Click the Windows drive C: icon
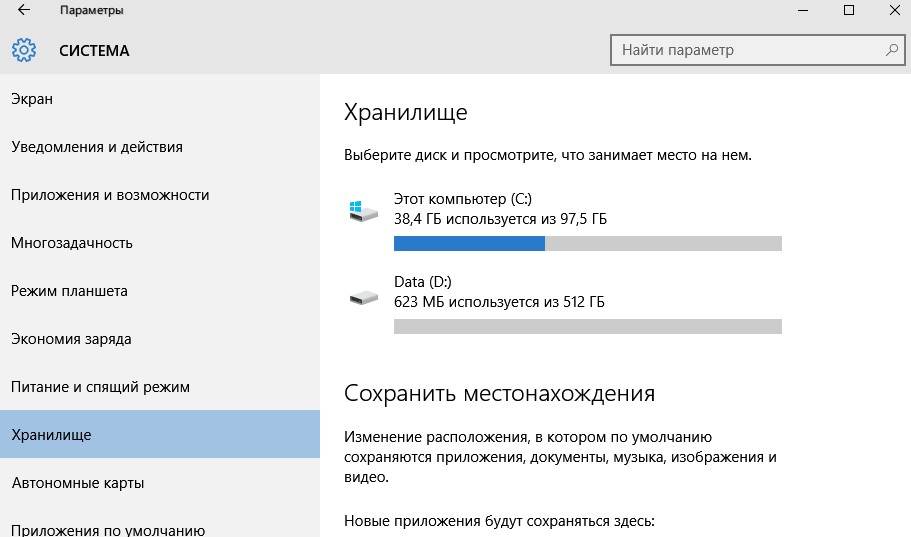 tap(363, 210)
